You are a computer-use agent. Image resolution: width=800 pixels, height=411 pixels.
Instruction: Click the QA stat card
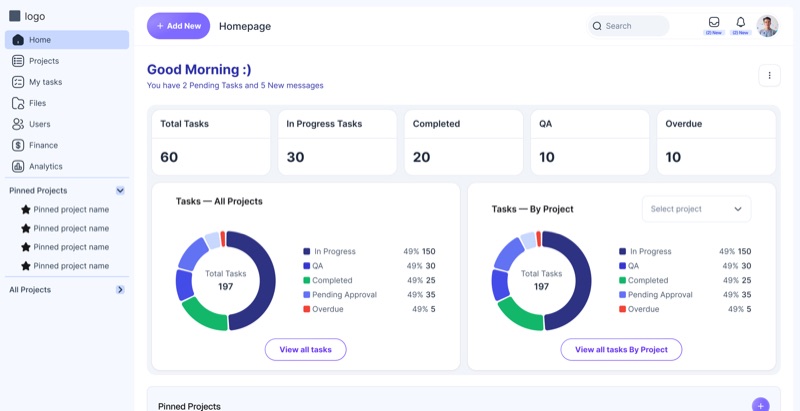pyautogui.click(x=590, y=142)
